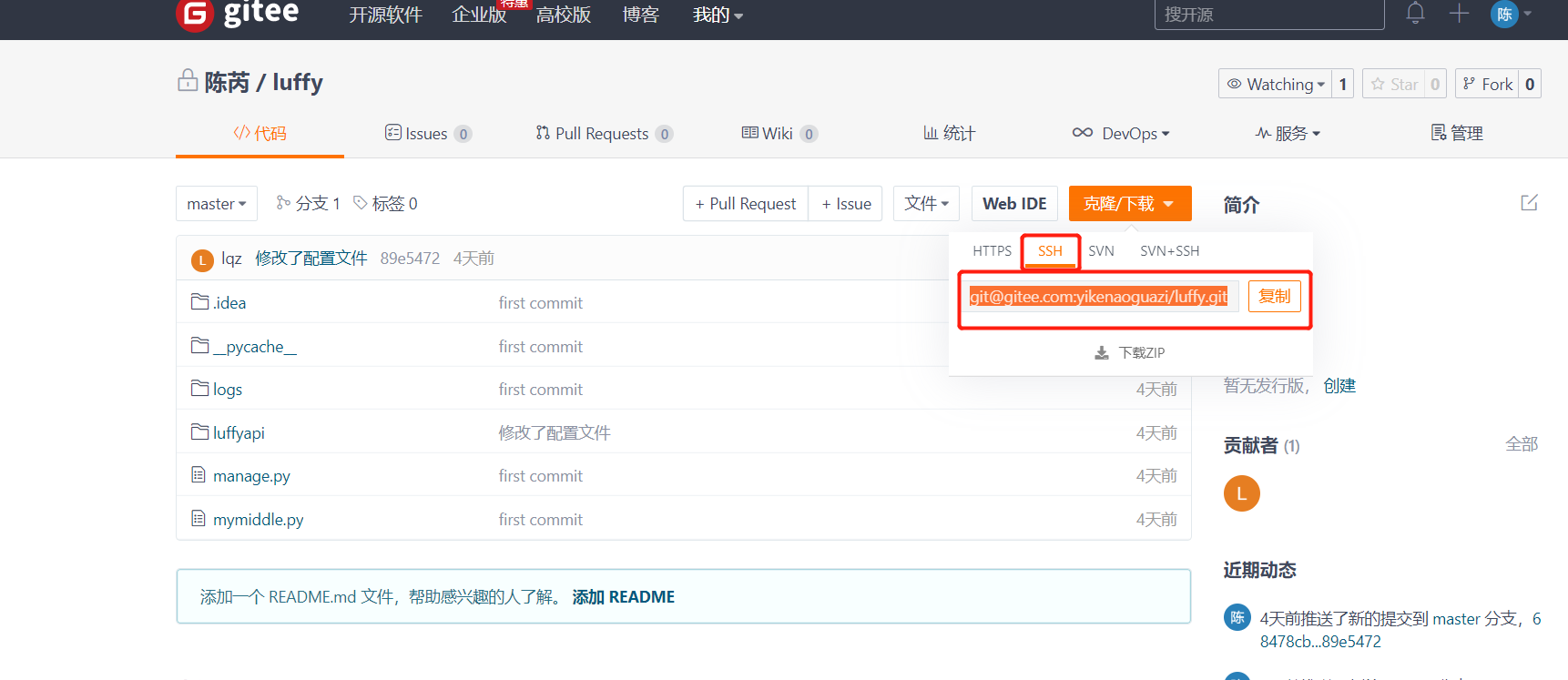Screen dimensions: 1568x680
Task: Select the SSH clone tab
Action: point(1050,251)
